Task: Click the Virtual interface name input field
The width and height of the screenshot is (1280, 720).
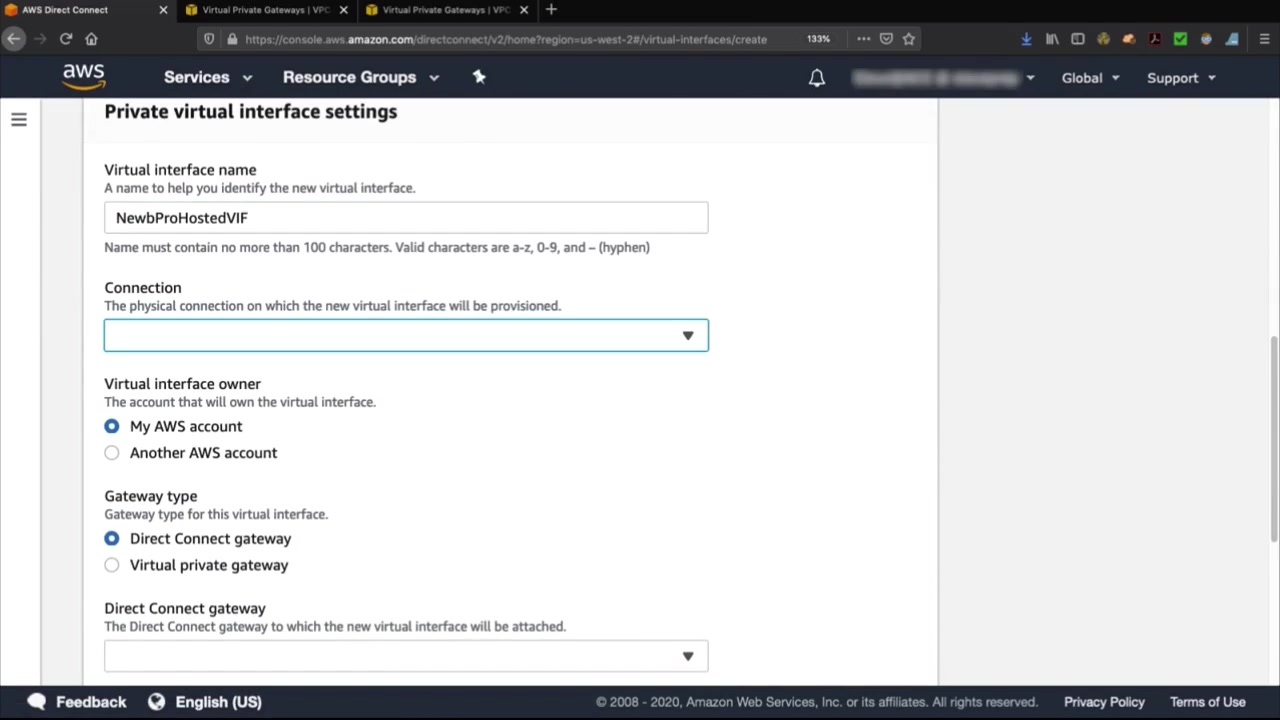Action: (x=406, y=218)
